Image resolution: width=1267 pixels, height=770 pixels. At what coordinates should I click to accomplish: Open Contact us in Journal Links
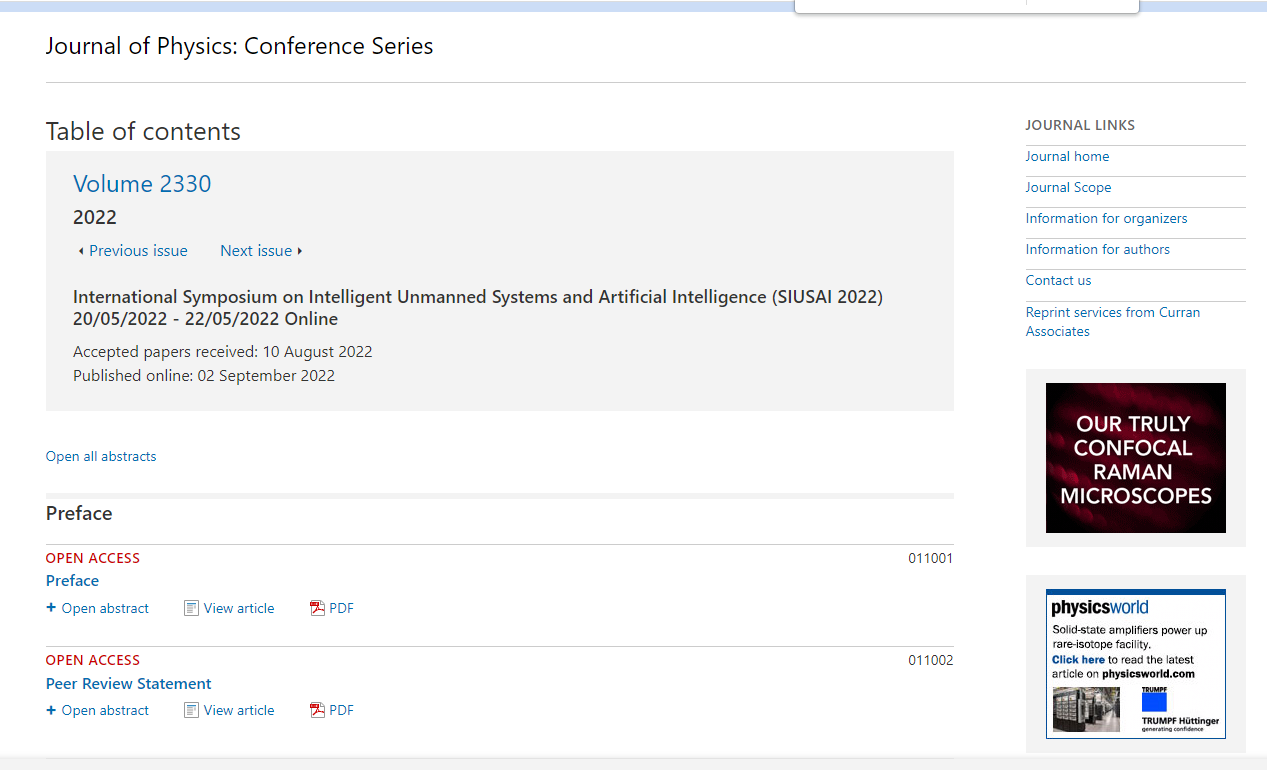(1058, 280)
